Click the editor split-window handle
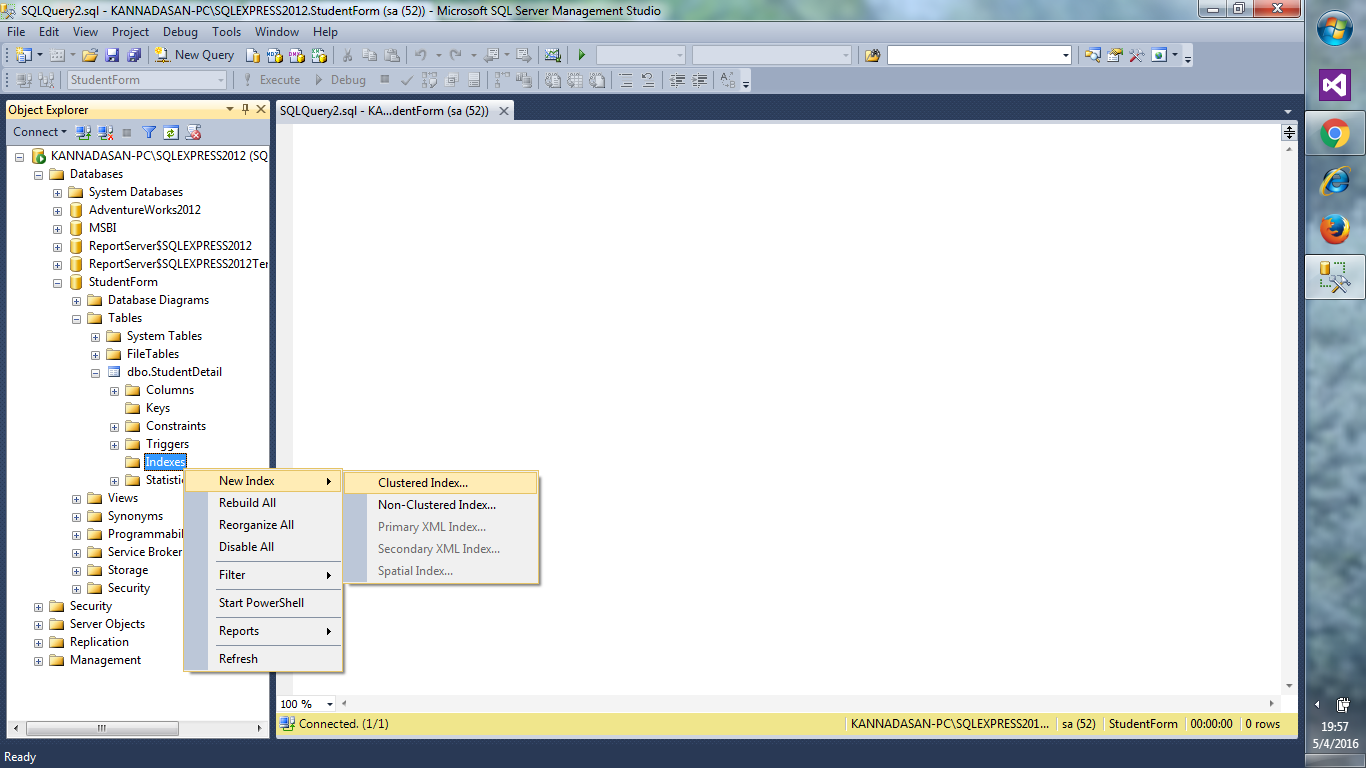1366x768 pixels. point(1290,132)
